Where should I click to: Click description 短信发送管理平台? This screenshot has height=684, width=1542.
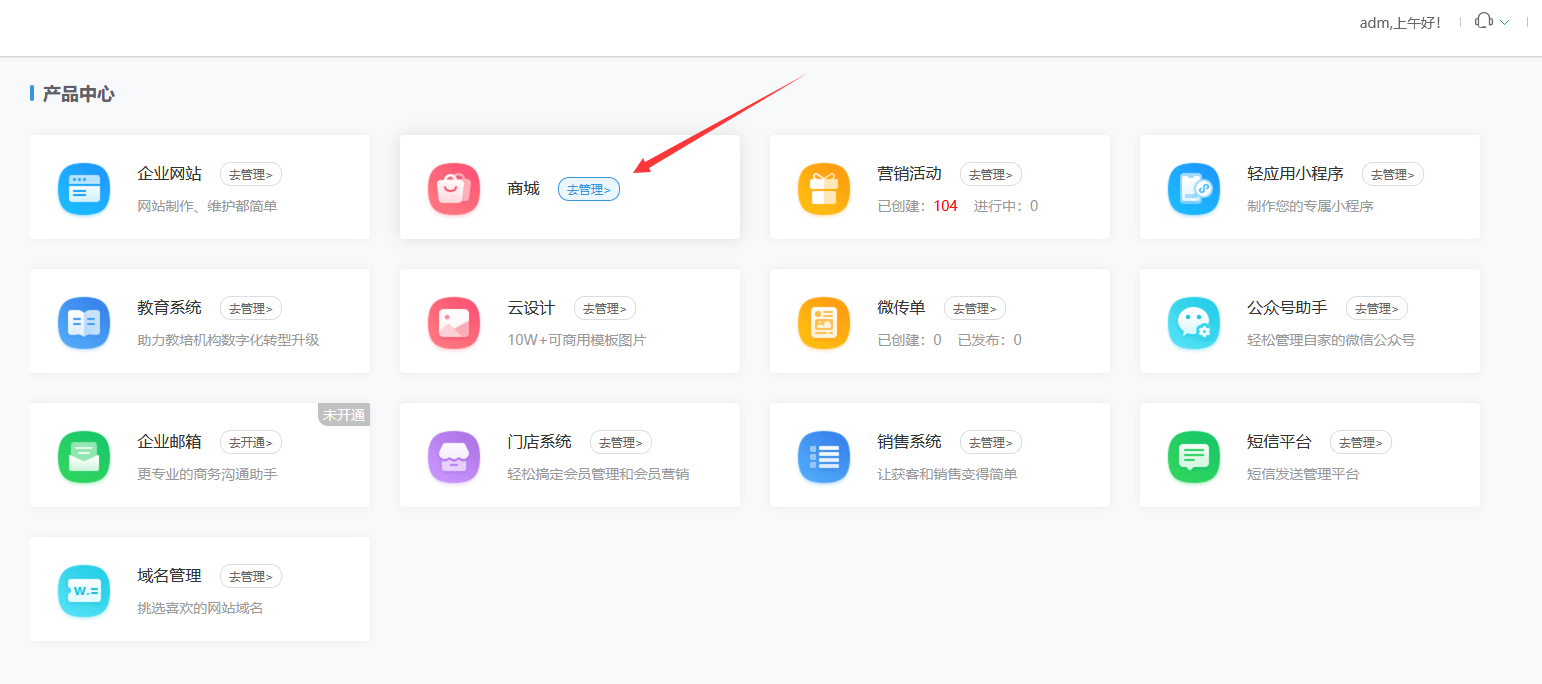[x=1304, y=474]
